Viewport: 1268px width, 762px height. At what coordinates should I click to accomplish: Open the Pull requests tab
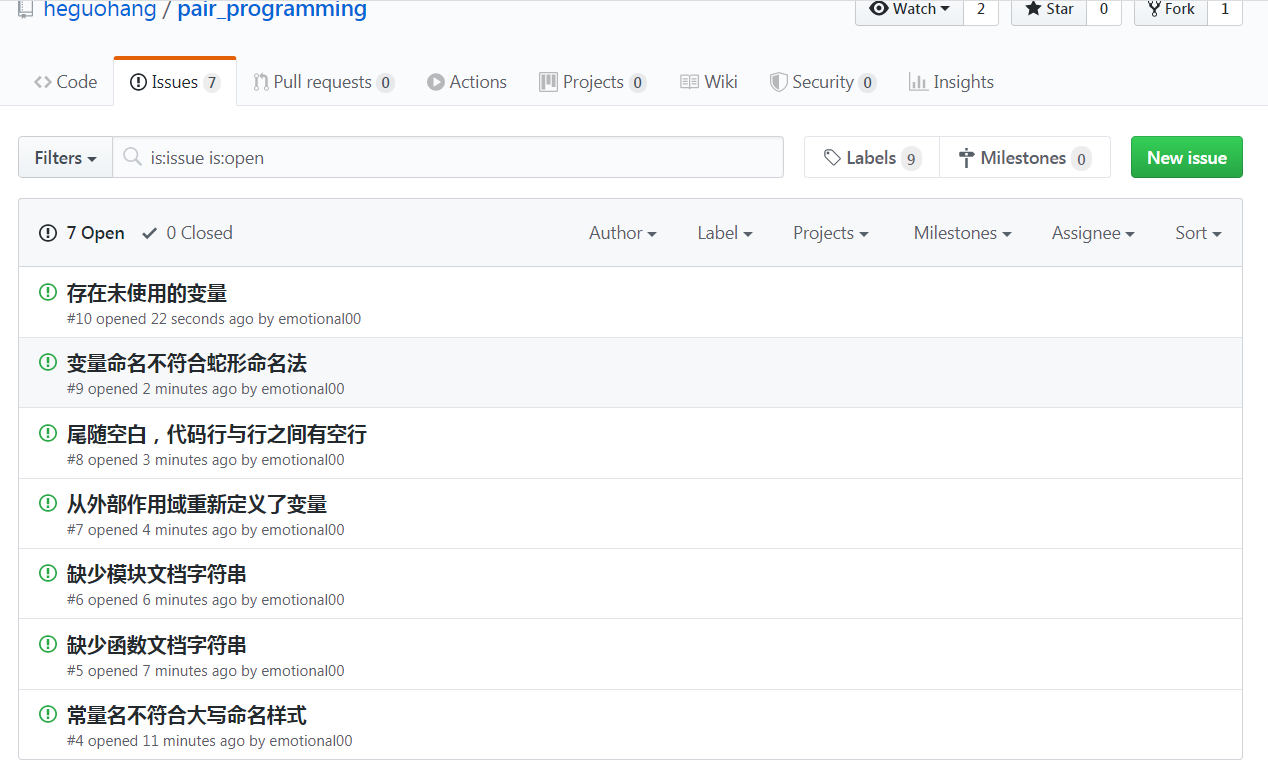tap(323, 82)
